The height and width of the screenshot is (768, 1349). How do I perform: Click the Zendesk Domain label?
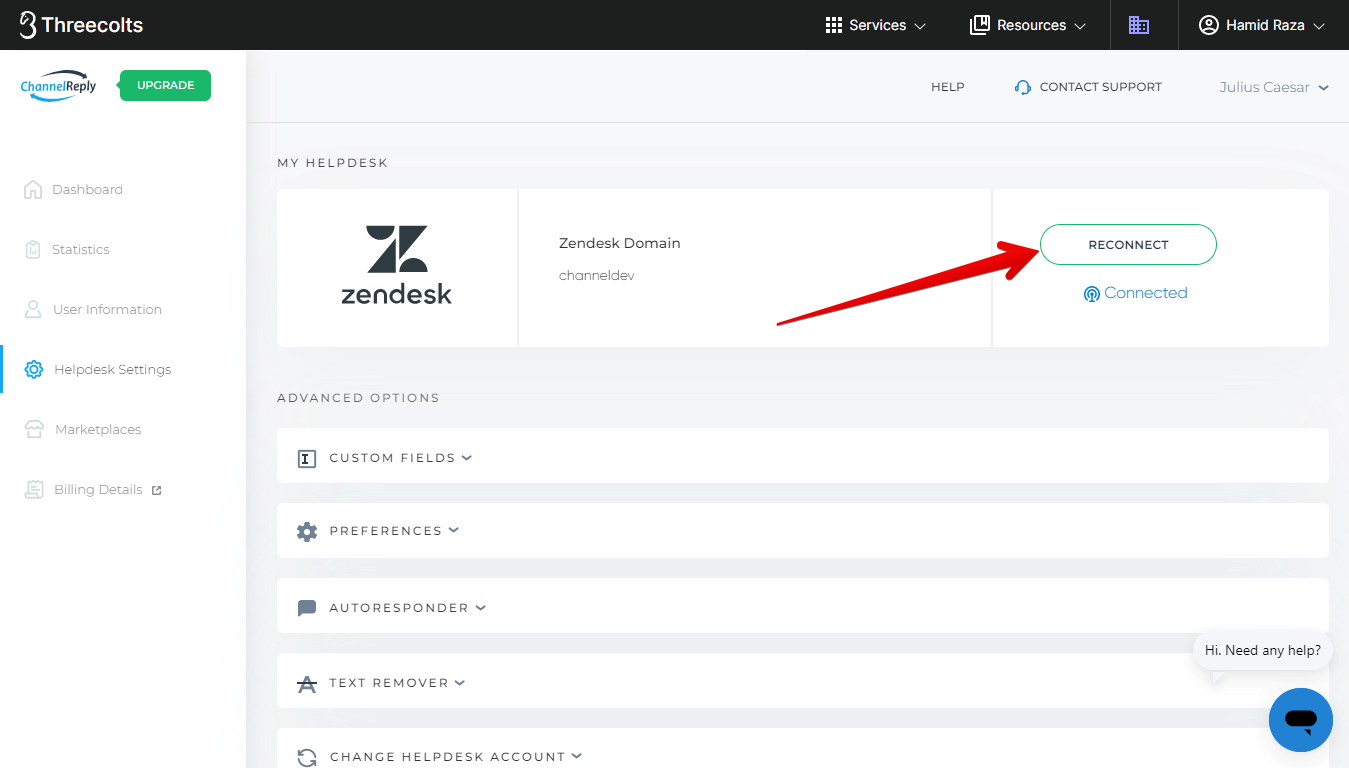pos(620,243)
